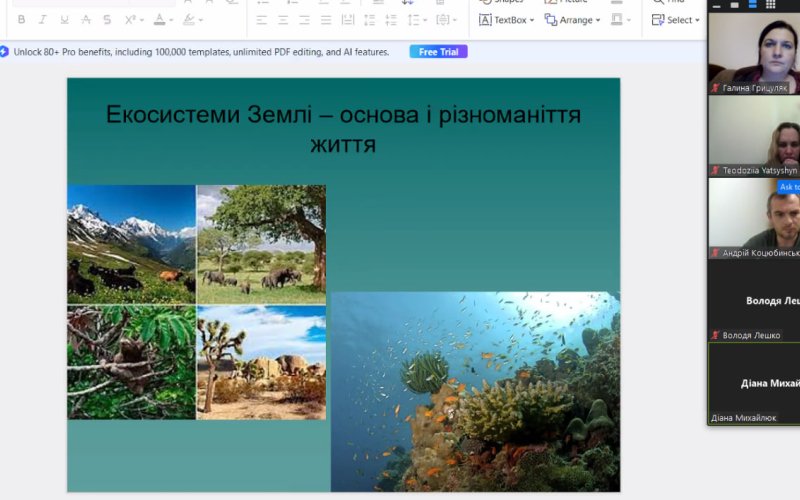Click the Select tool icon
The height and width of the screenshot is (500, 800).
[x=658, y=20]
